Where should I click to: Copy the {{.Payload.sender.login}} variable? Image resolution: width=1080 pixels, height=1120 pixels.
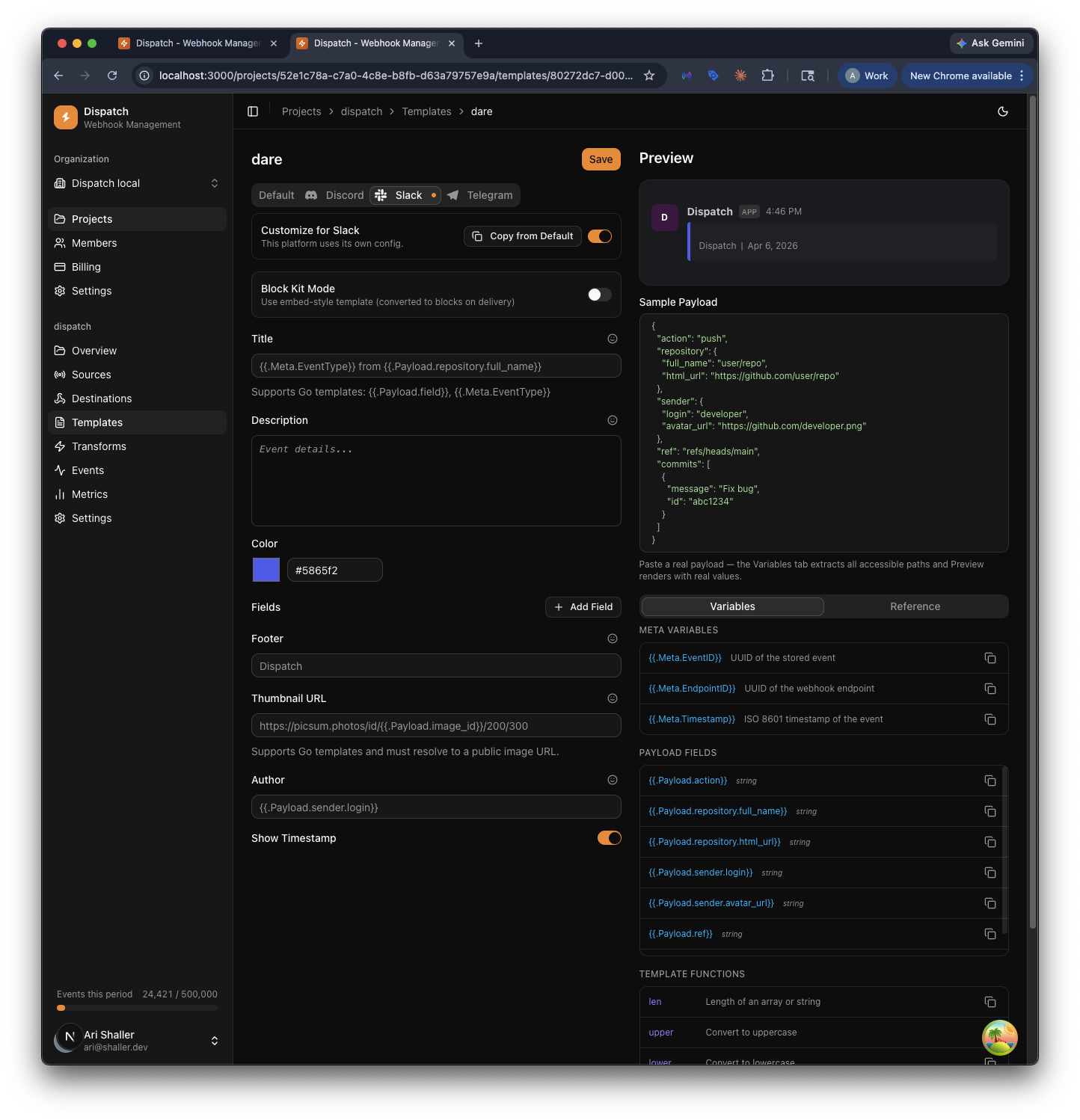(x=990, y=873)
